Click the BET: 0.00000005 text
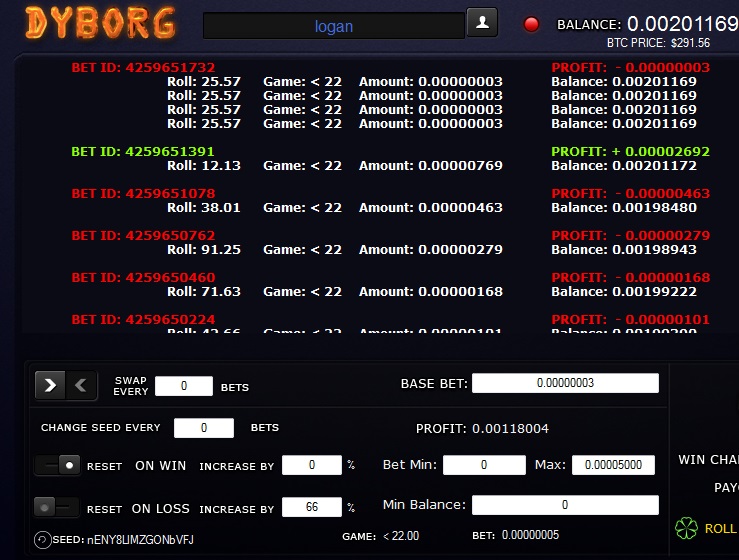The width and height of the screenshot is (739, 560). pos(516,535)
